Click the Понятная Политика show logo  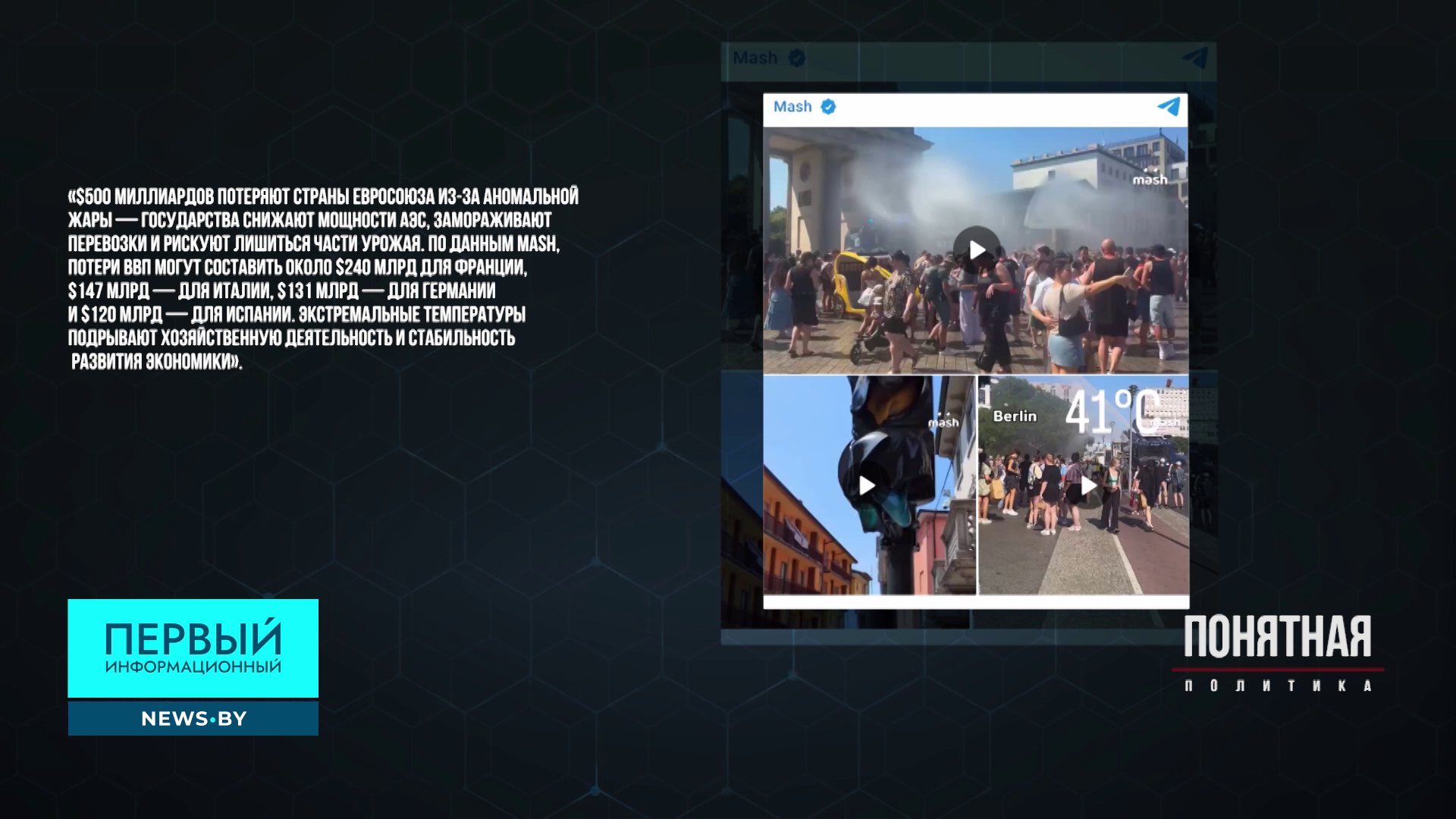coord(1278,654)
